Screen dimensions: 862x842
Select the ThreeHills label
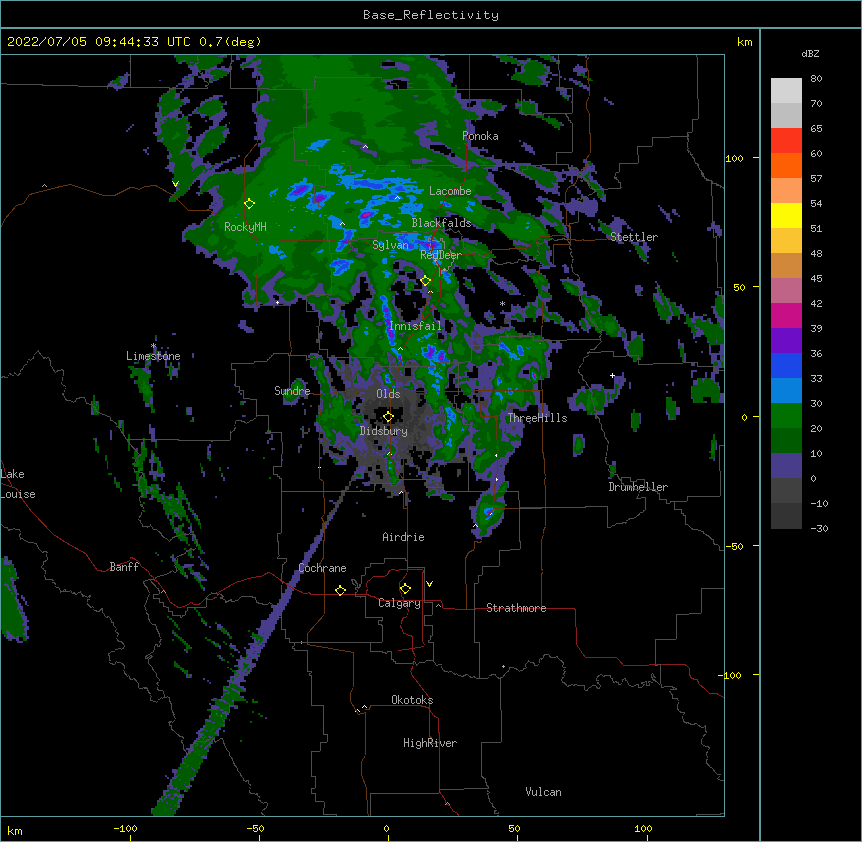click(x=537, y=418)
